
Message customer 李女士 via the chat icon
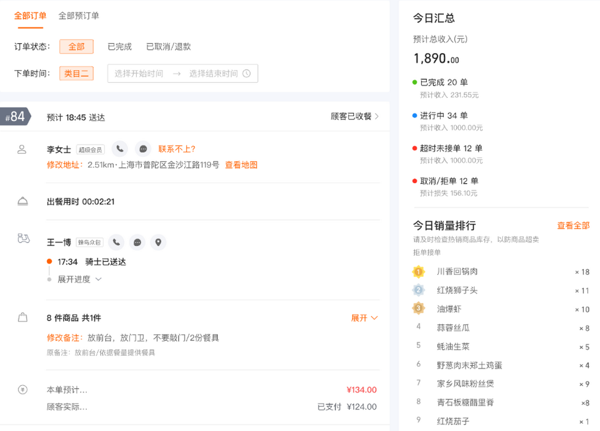click(143, 149)
